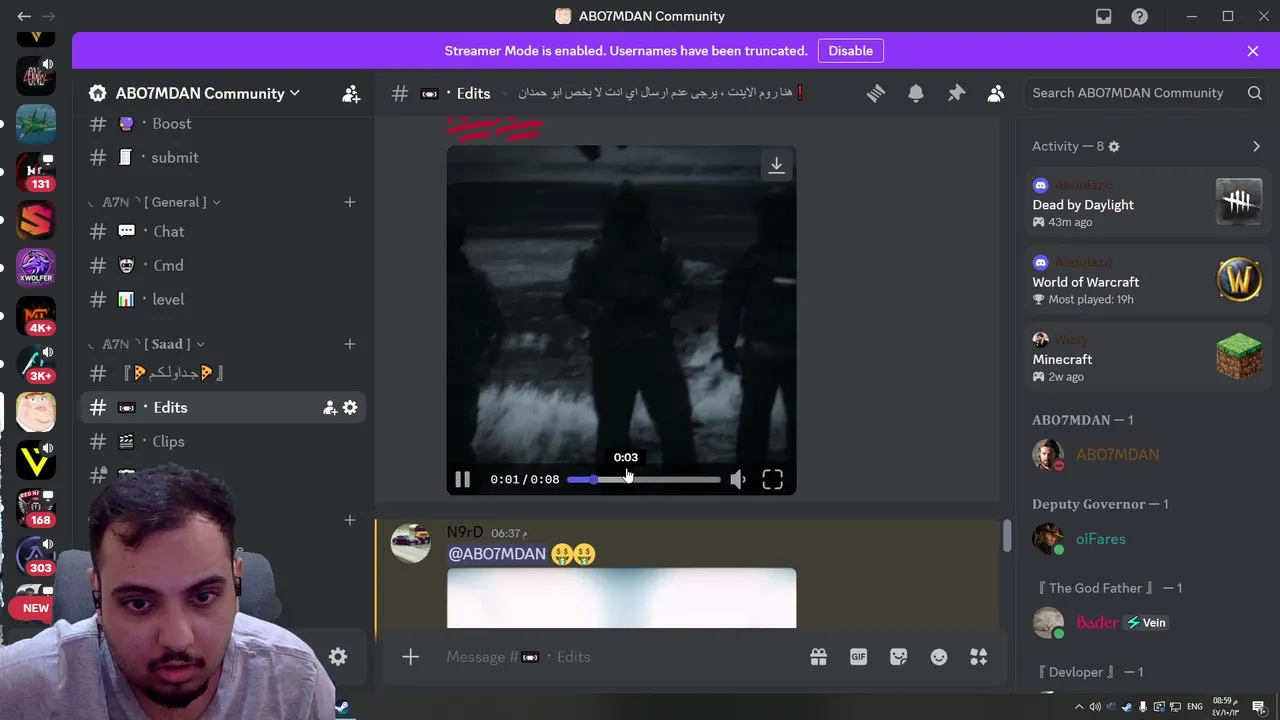Image resolution: width=1280 pixels, height=720 pixels.
Task: Open N9rD user name in chat
Action: pyautogui.click(x=465, y=532)
